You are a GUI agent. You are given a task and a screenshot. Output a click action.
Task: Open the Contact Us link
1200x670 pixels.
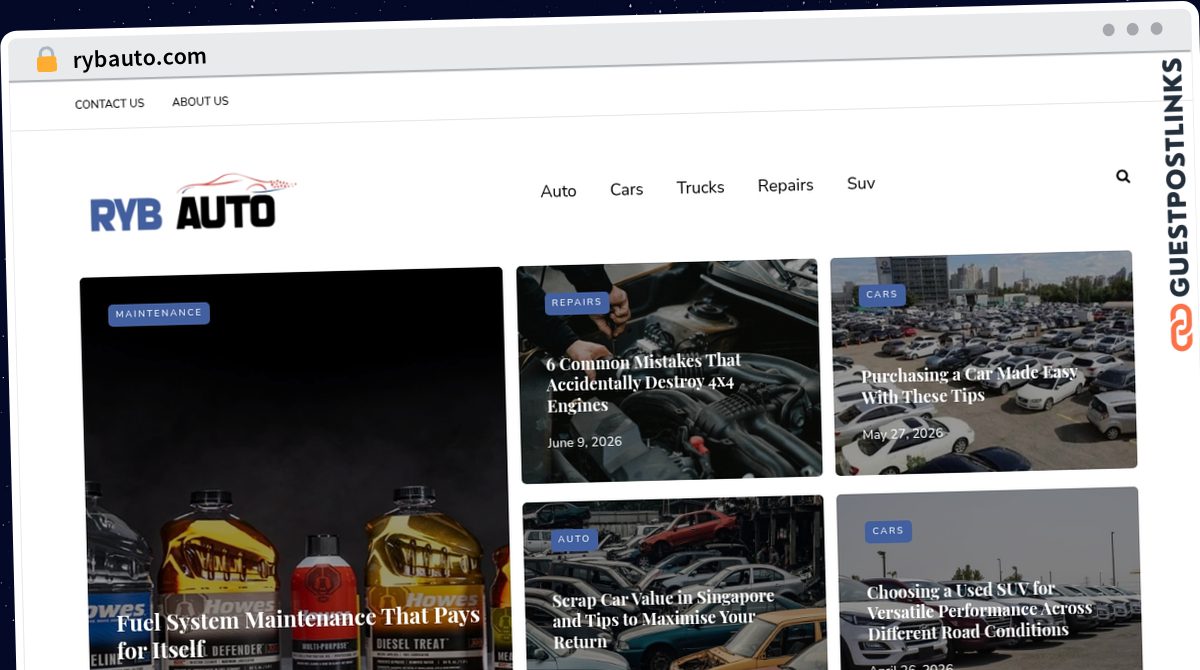click(109, 104)
